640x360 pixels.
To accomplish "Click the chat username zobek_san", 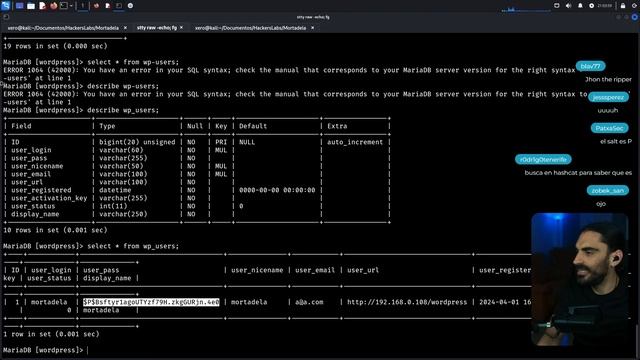I will [608, 191].
